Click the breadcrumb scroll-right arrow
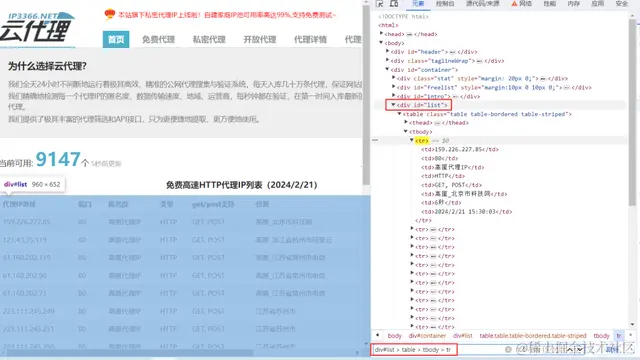The width and height of the screenshot is (640, 360). tap(631, 336)
